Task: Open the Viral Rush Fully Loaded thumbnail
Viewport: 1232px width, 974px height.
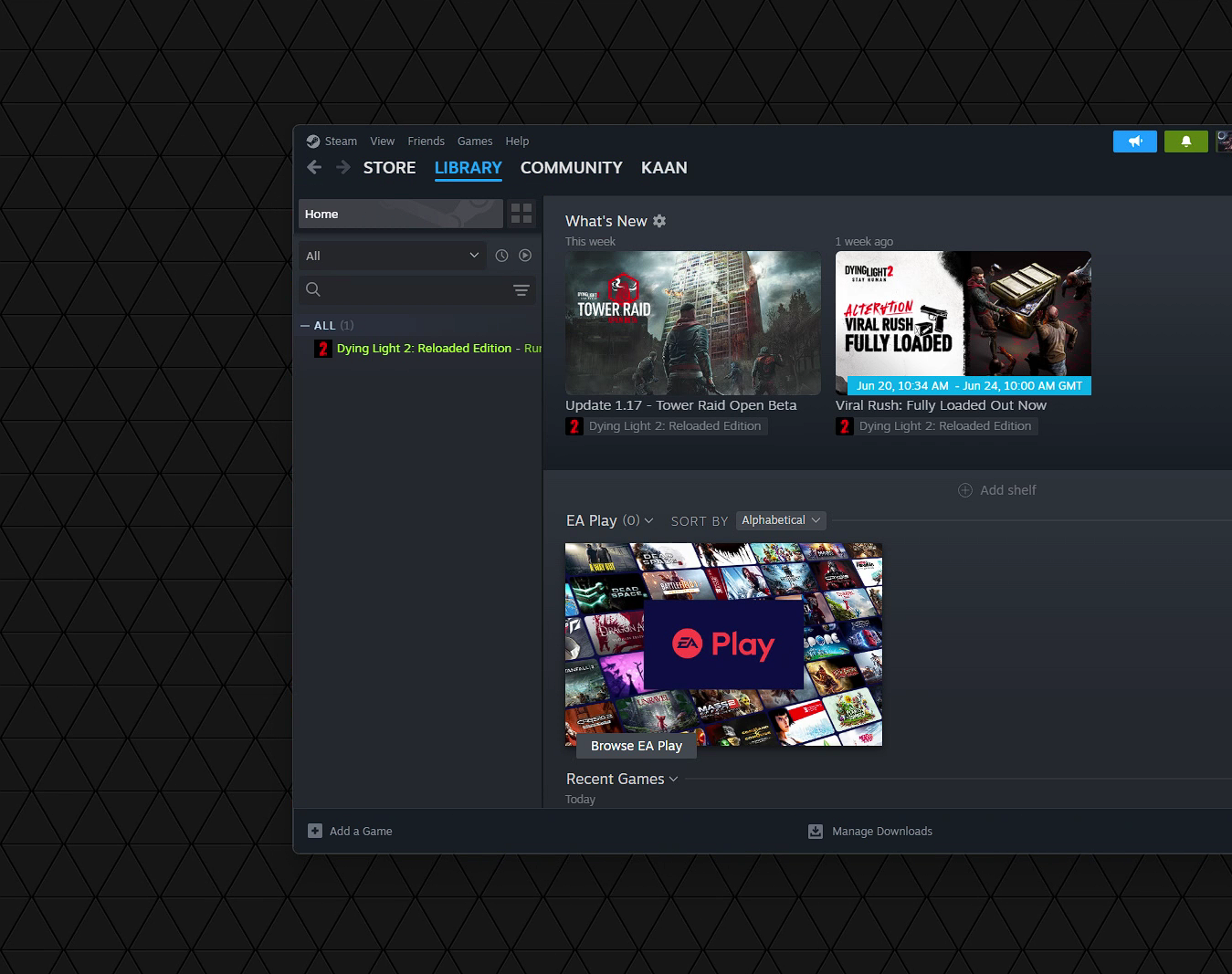Action: point(963,323)
